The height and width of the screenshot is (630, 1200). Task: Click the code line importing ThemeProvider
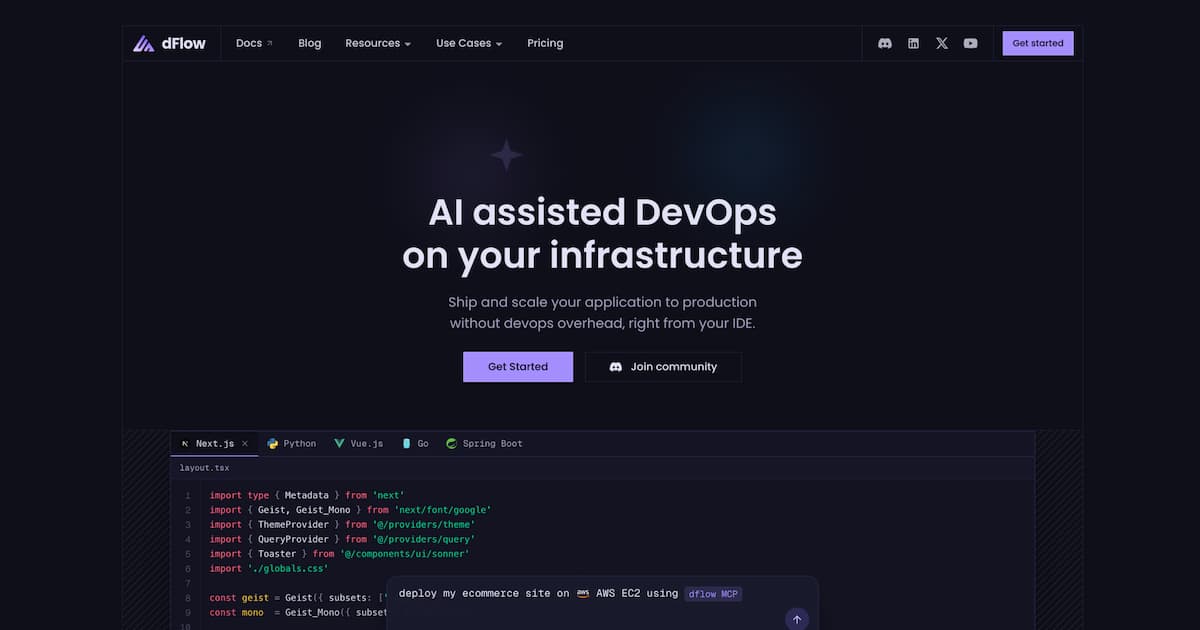tap(342, 525)
